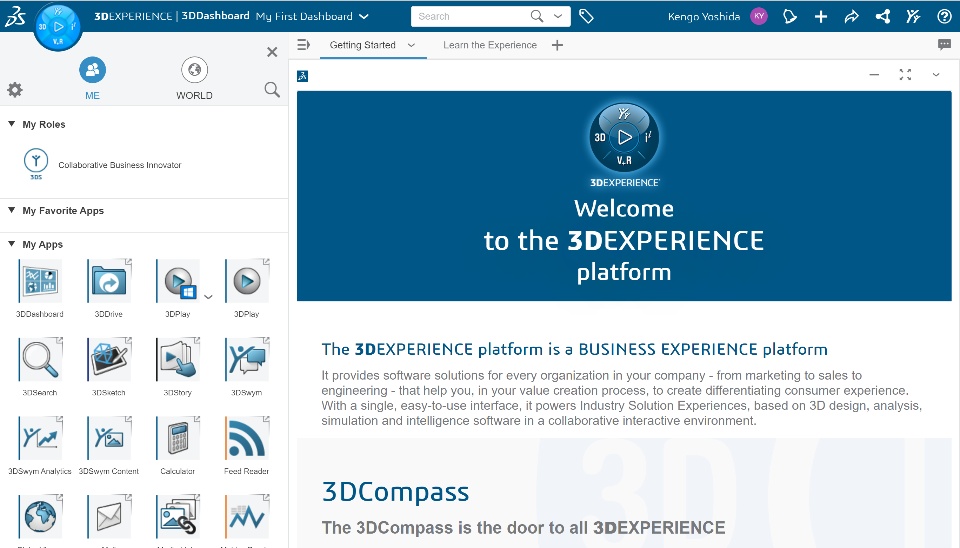960x548 pixels.
Task: Open the Feed Reader app
Action: [x=247, y=438]
